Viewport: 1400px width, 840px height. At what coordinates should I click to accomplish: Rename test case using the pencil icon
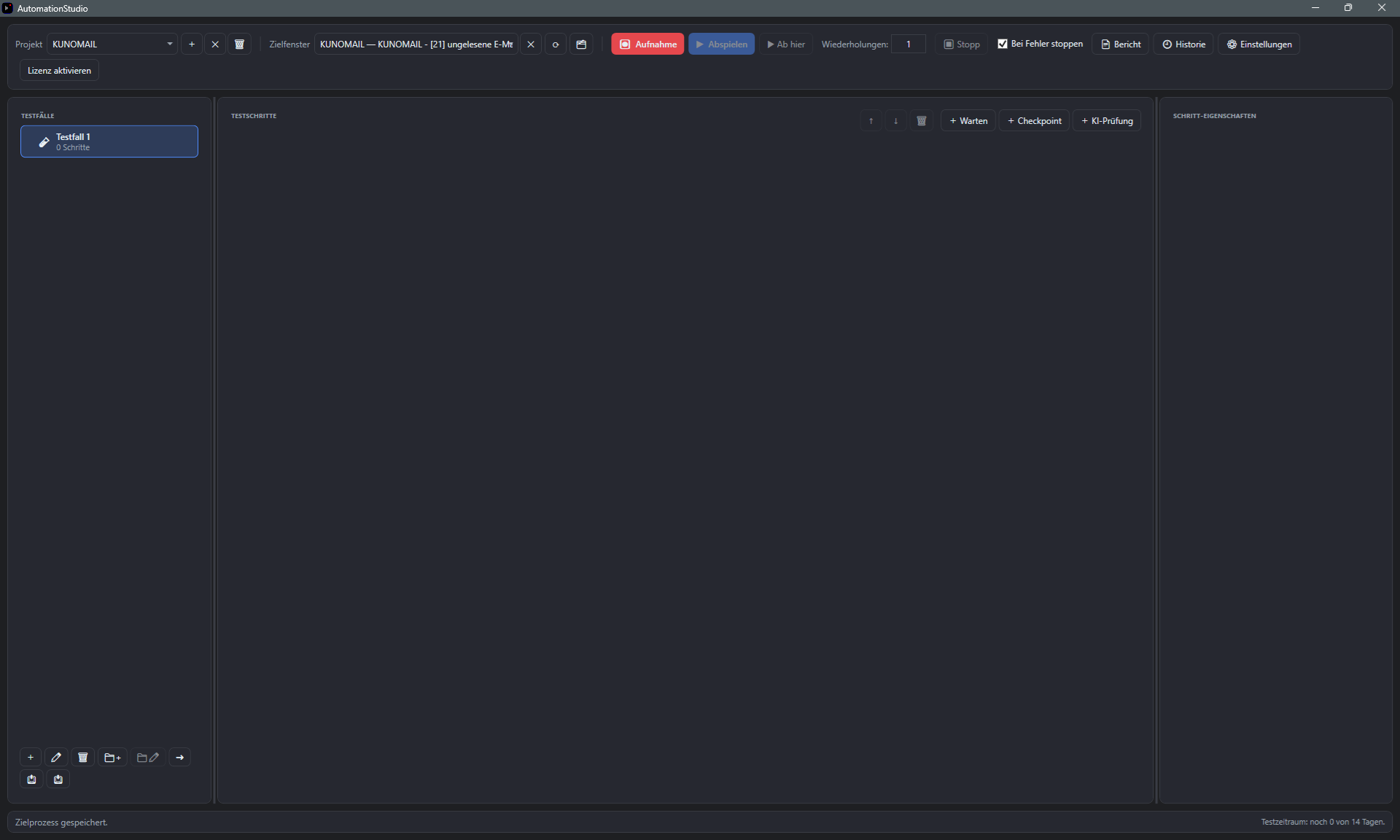56,758
